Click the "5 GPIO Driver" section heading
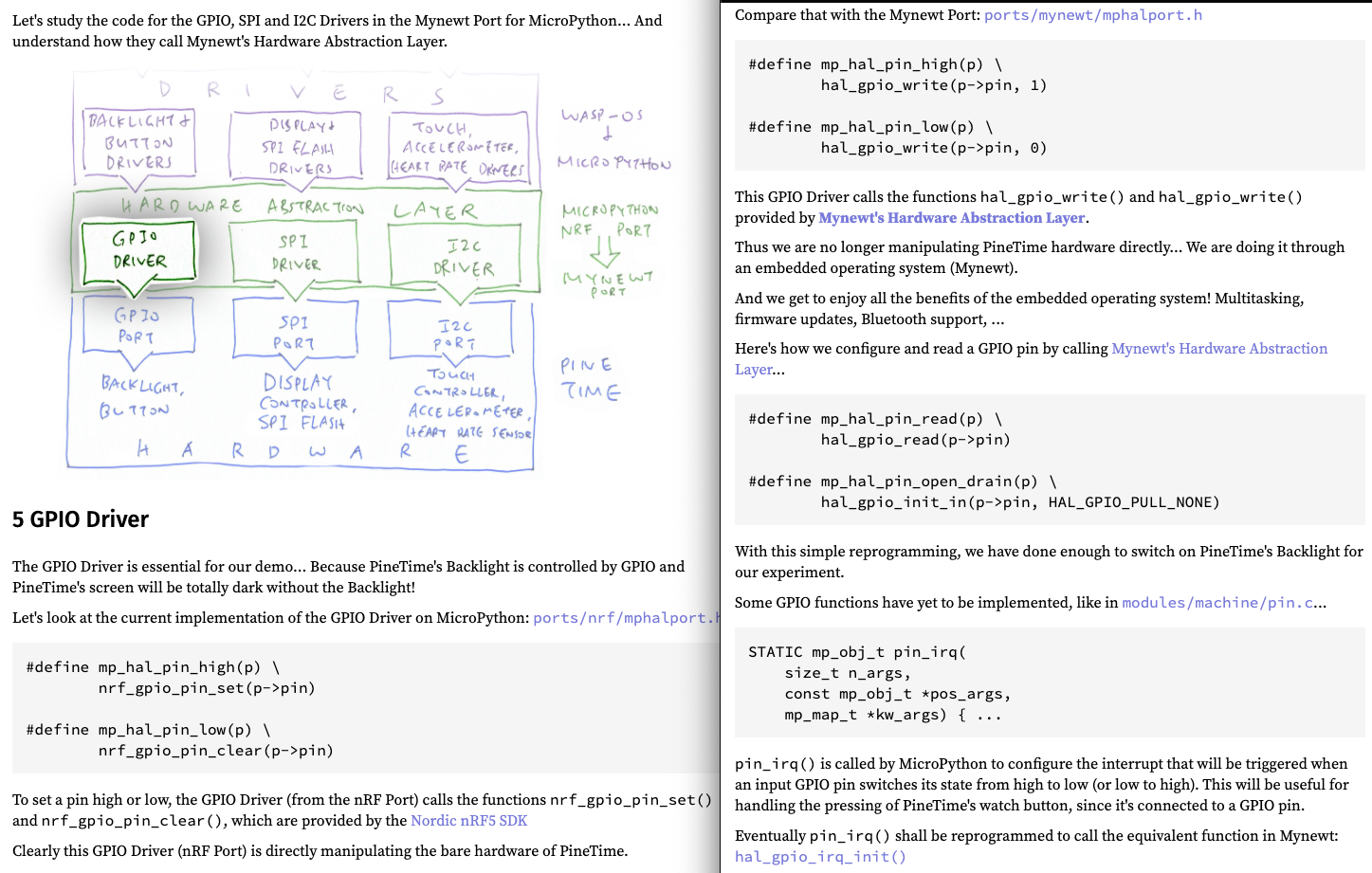Viewport: 1372px width, 873px height. 81,519
